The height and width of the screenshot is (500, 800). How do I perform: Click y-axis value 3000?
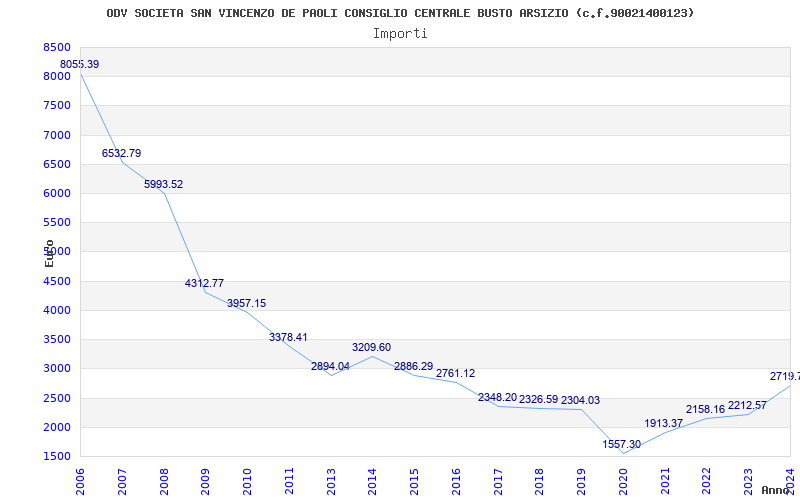click(x=57, y=368)
